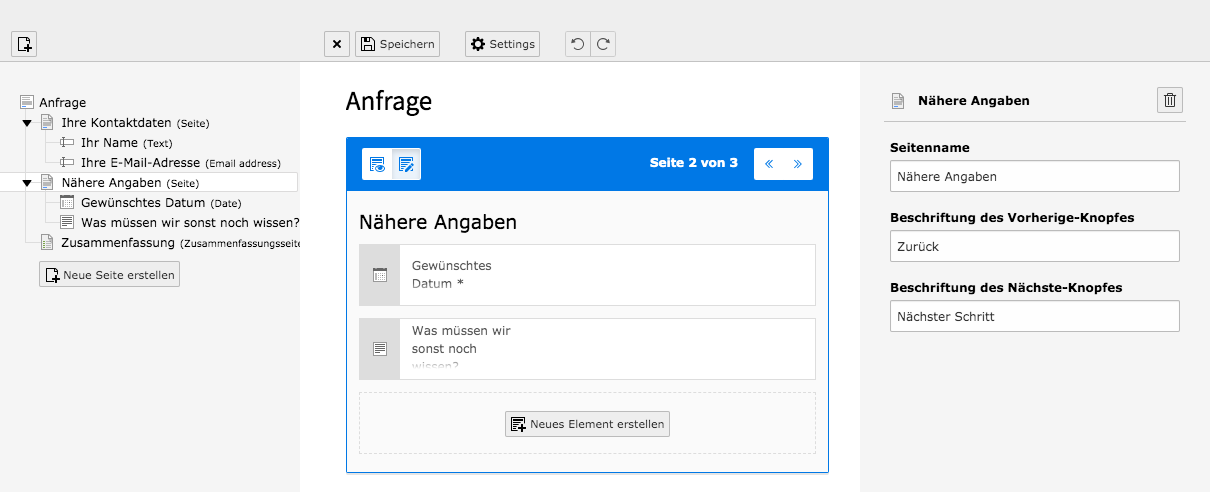
Task: Click field icon next to Ihre E-Mail-Adresse
Action: (67, 162)
